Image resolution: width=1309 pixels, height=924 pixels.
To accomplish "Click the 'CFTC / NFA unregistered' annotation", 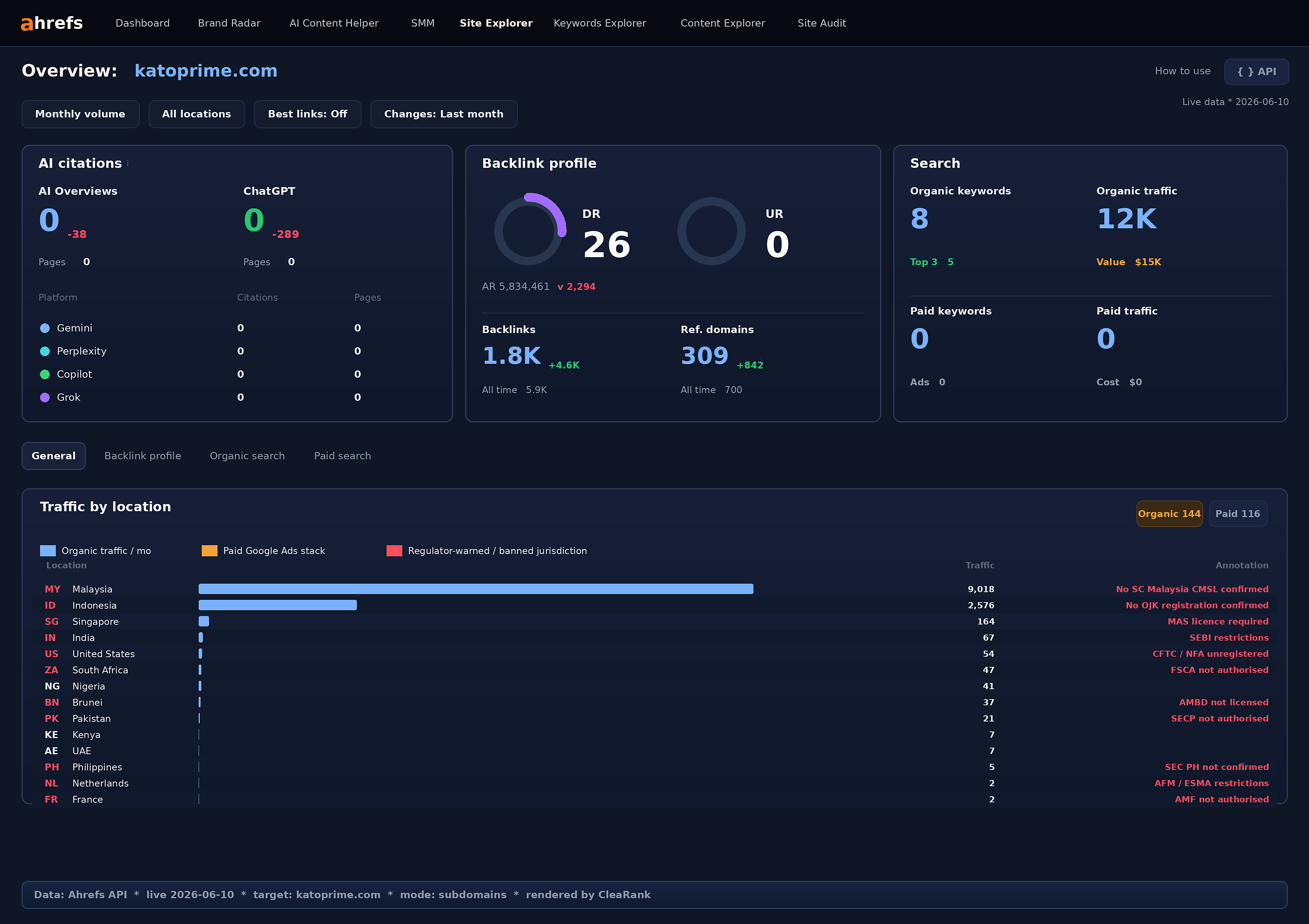I will click(x=1210, y=654).
